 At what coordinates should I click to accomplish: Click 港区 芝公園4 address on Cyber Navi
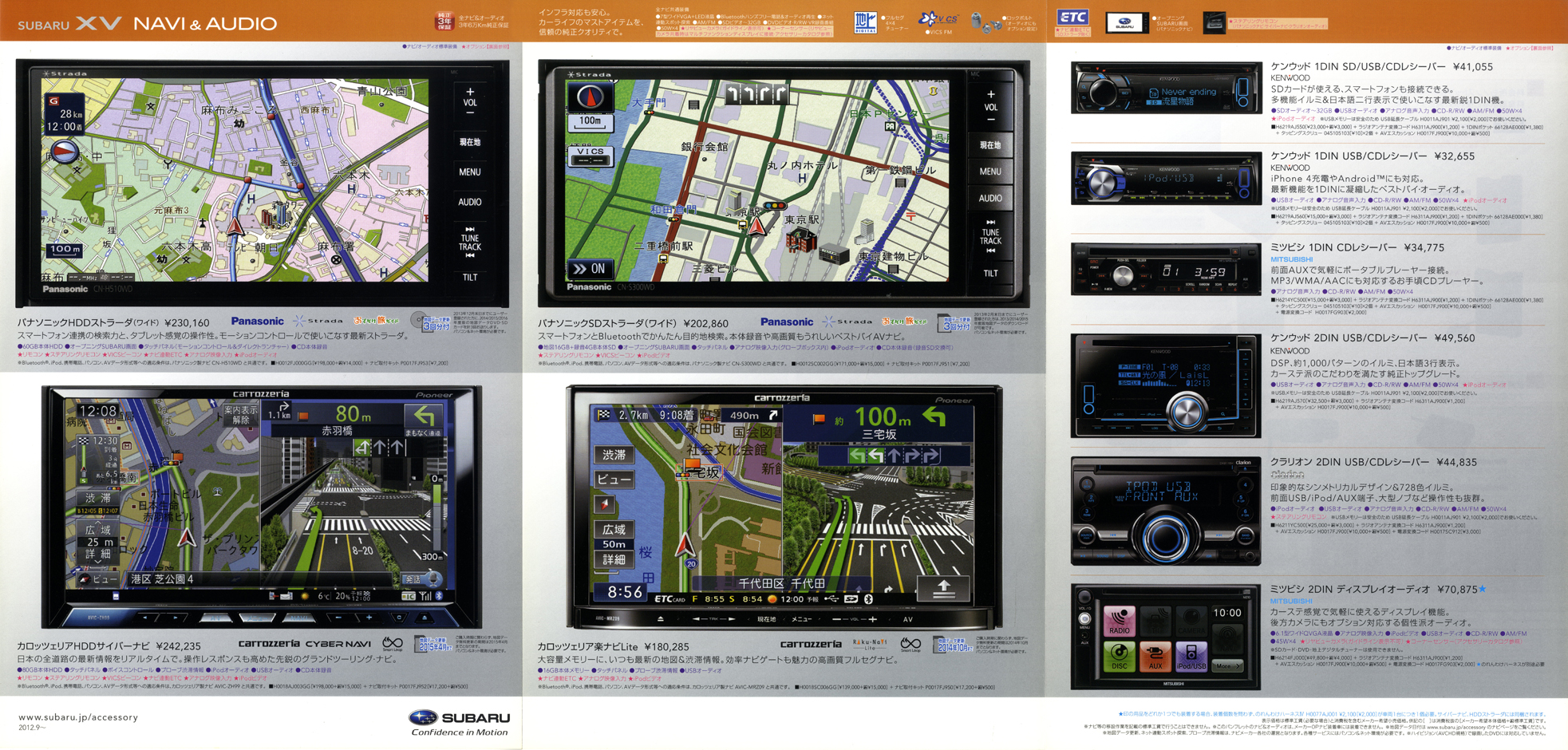(x=163, y=578)
